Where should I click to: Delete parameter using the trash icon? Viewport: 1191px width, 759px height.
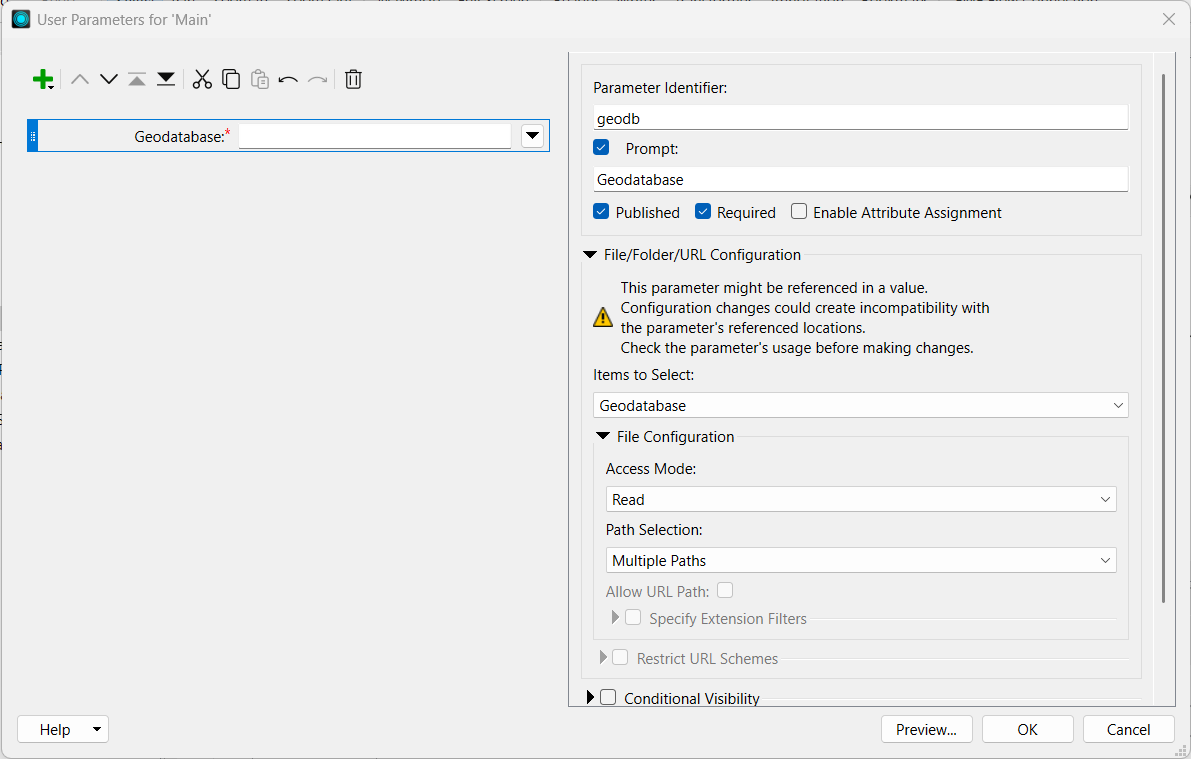click(353, 80)
